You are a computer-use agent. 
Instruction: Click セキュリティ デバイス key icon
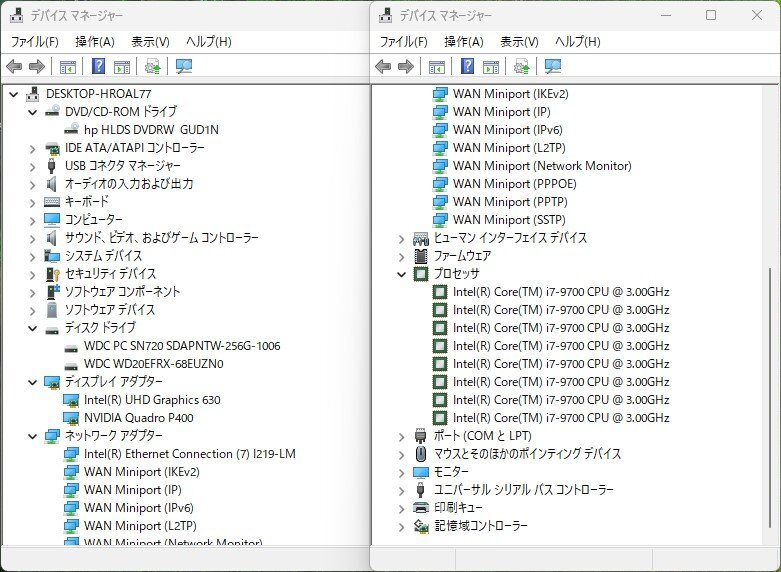coord(52,274)
